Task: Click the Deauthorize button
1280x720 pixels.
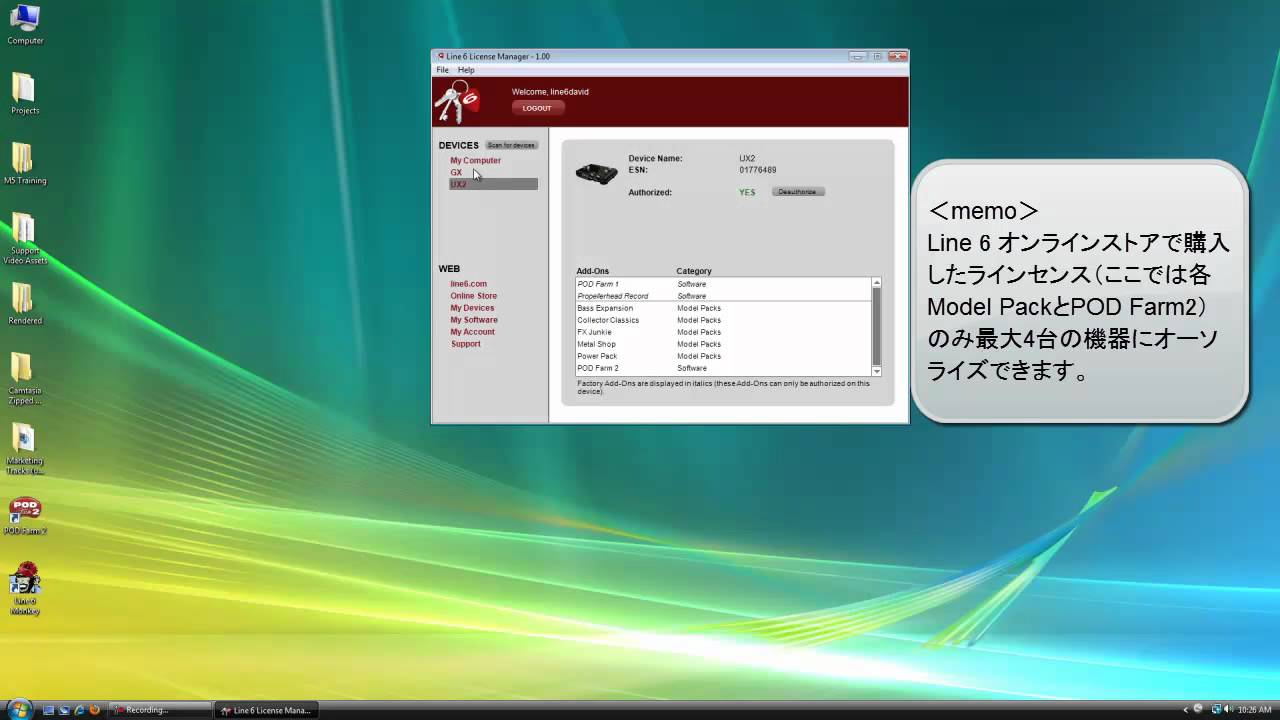Action: coord(798,192)
